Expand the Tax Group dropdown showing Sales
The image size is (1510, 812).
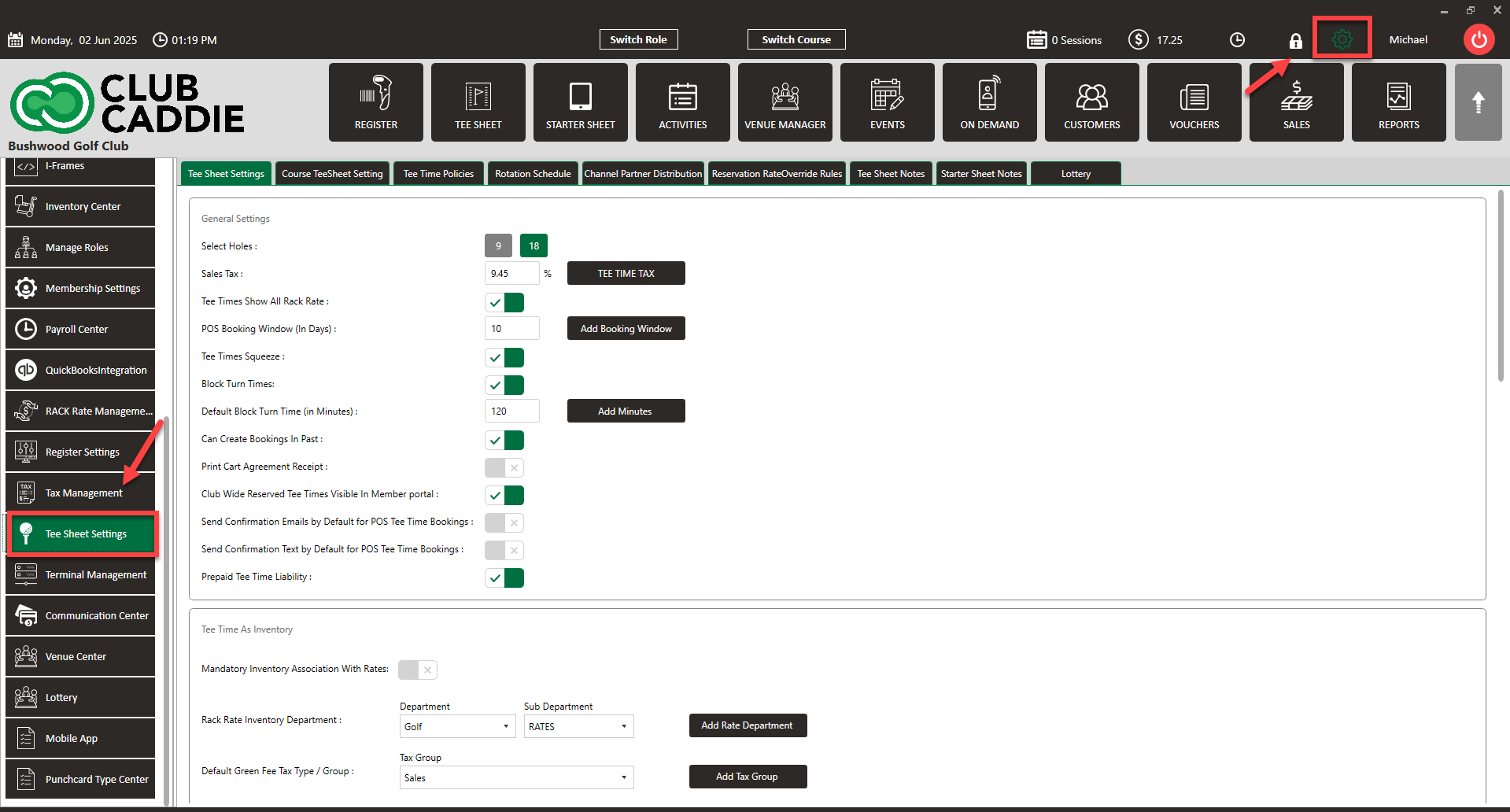[x=517, y=777]
